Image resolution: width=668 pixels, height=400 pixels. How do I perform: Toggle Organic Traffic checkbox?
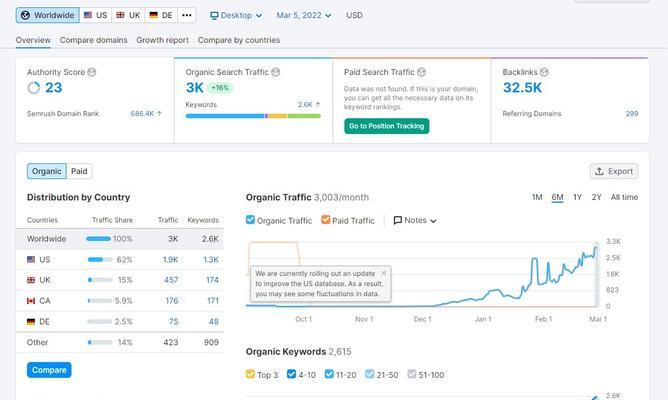coord(250,220)
